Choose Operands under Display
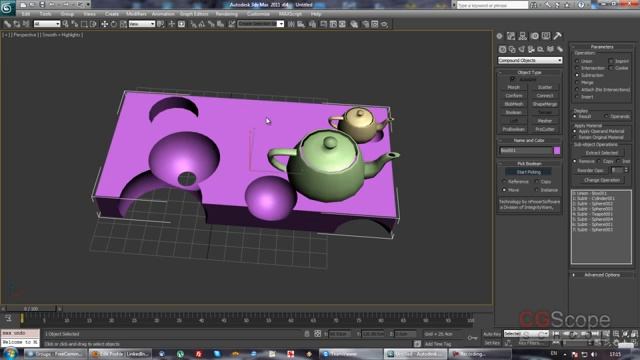The width and height of the screenshot is (640, 360). click(606, 116)
